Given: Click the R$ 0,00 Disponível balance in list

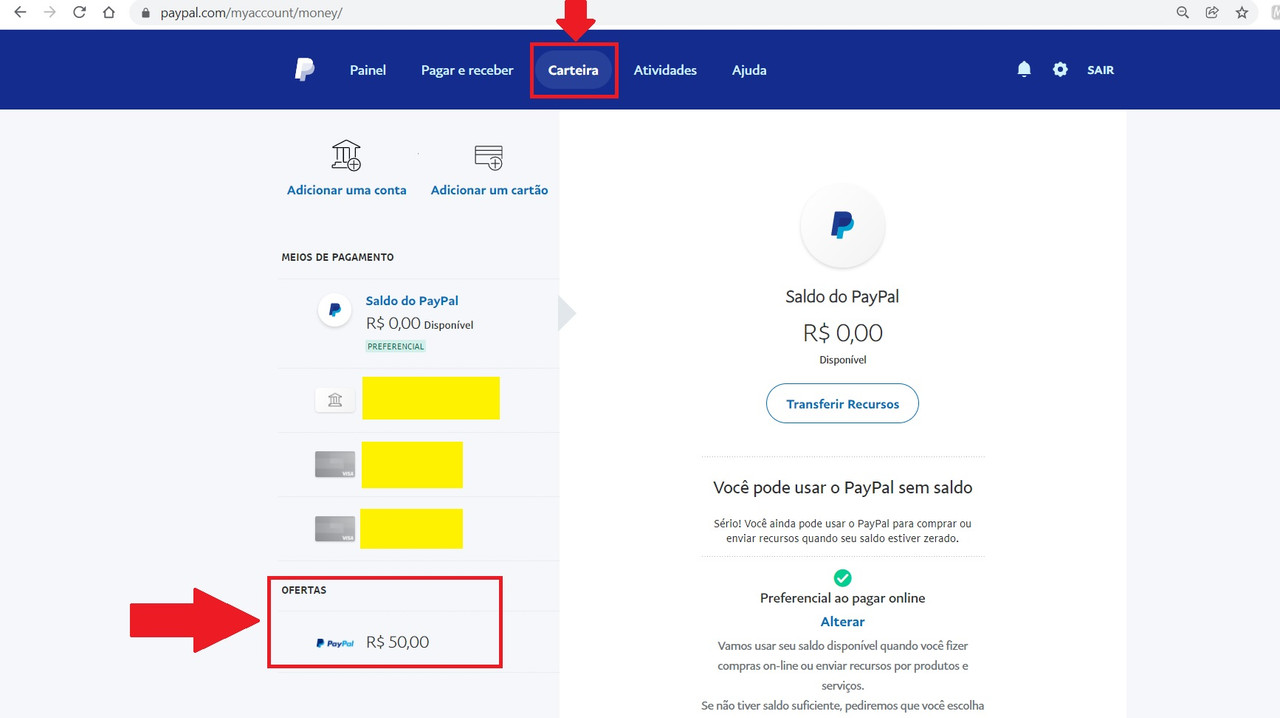Looking at the screenshot, I should [419, 324].
